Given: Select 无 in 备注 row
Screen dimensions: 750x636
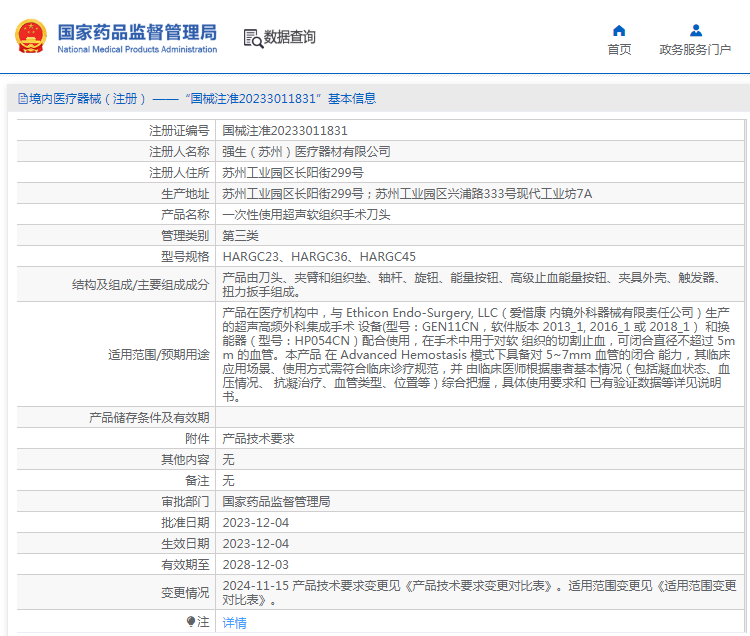Looking at the screenshot, I should point(229,481).
